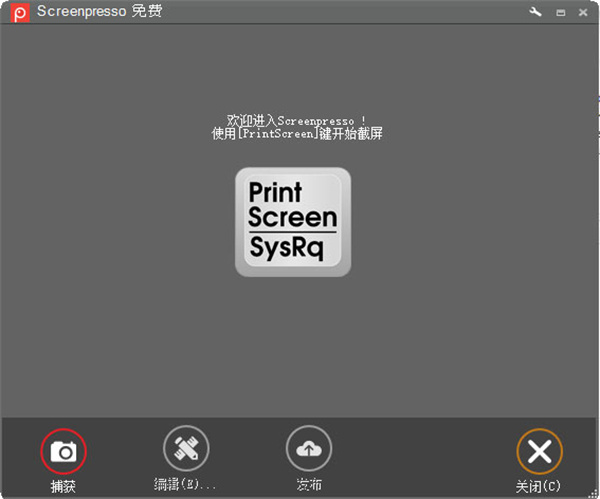Open the editor via pencil-ruler icon

pyautogui.click(x=186, y=449)
